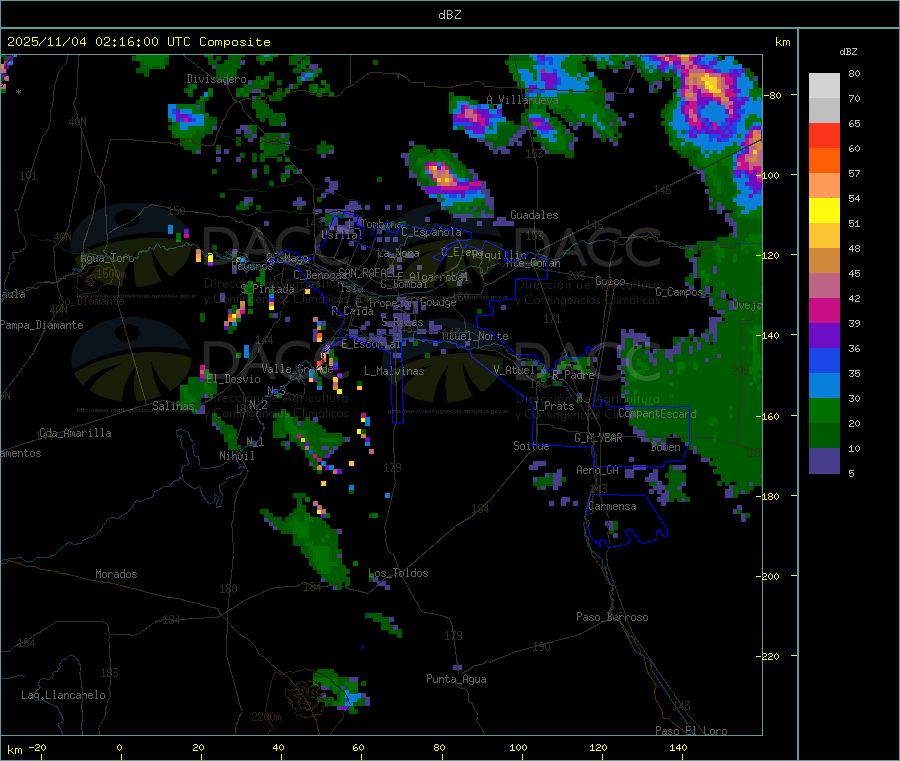Click the -200 km vertical axis tick
The height and width of the screenshot is (761, 900).
pyautogui.click(x=768, y=576)
